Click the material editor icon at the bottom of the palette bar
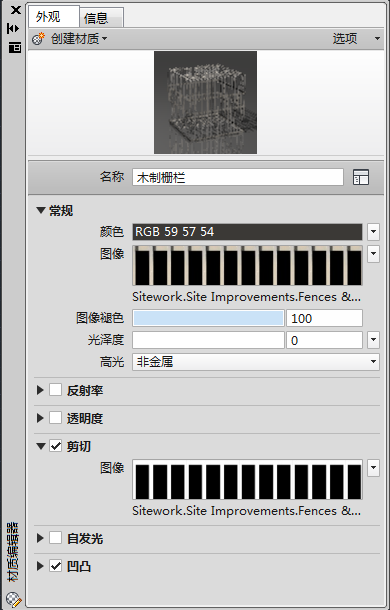 click(14, 599)
